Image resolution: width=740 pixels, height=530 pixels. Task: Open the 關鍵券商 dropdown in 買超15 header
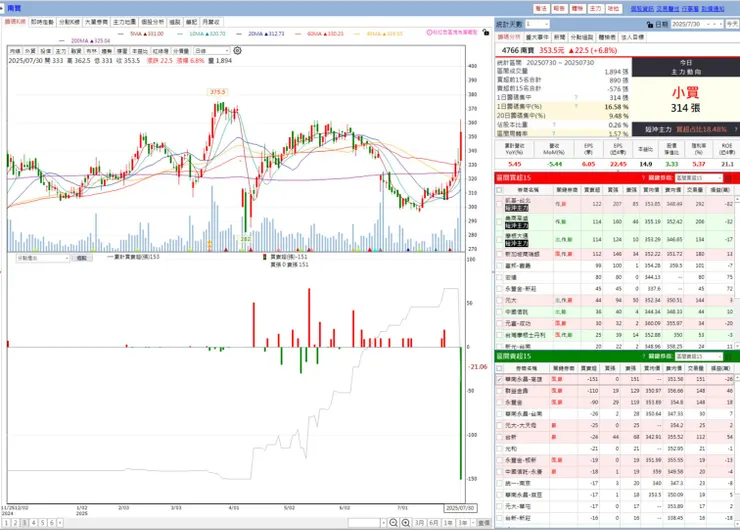coord(698,178)
